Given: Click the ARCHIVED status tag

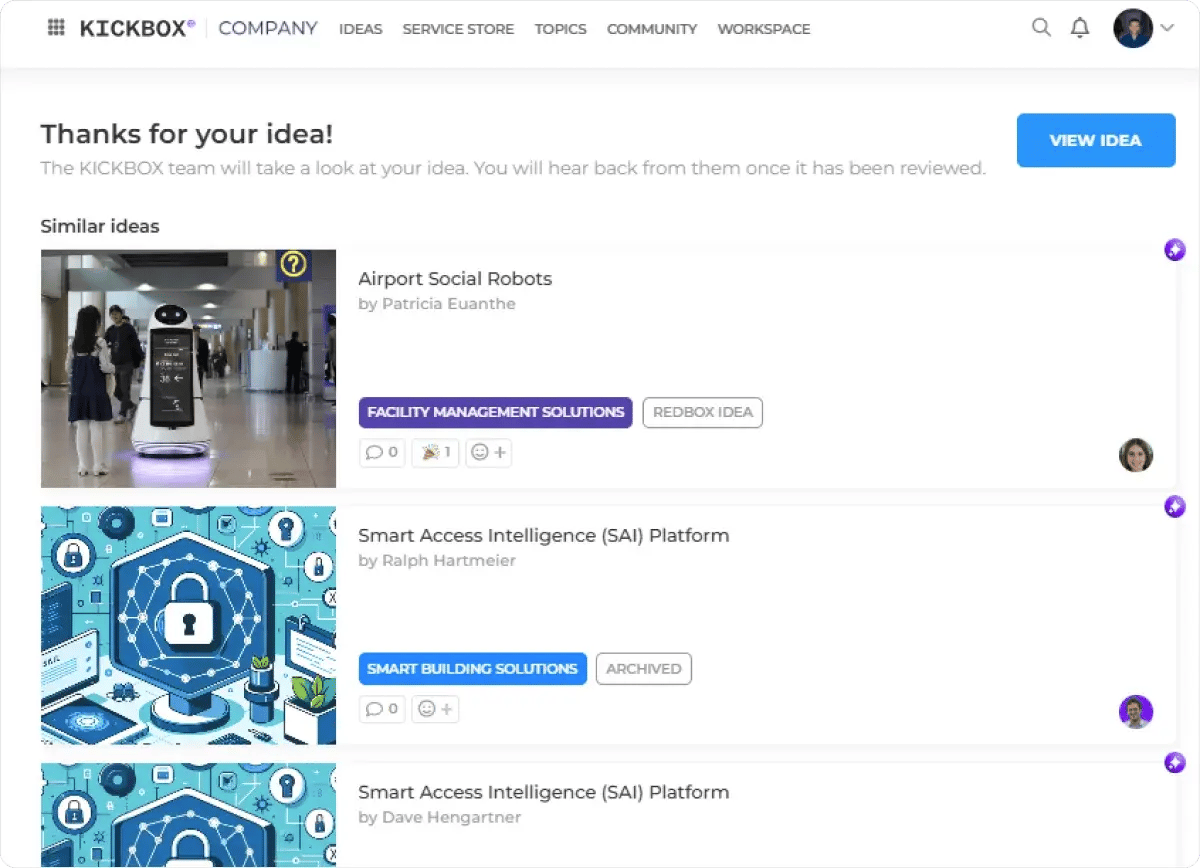Looking at the screenshot, I should click(x=644, y=669).
